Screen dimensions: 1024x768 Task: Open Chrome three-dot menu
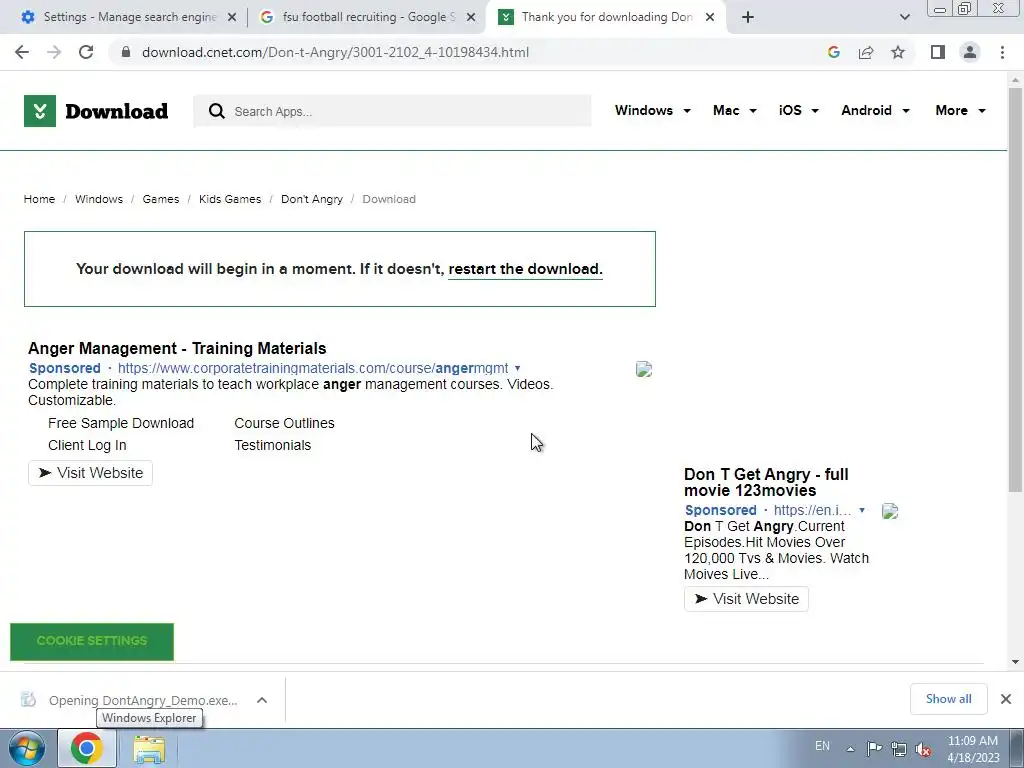(x=1002, y=52)
